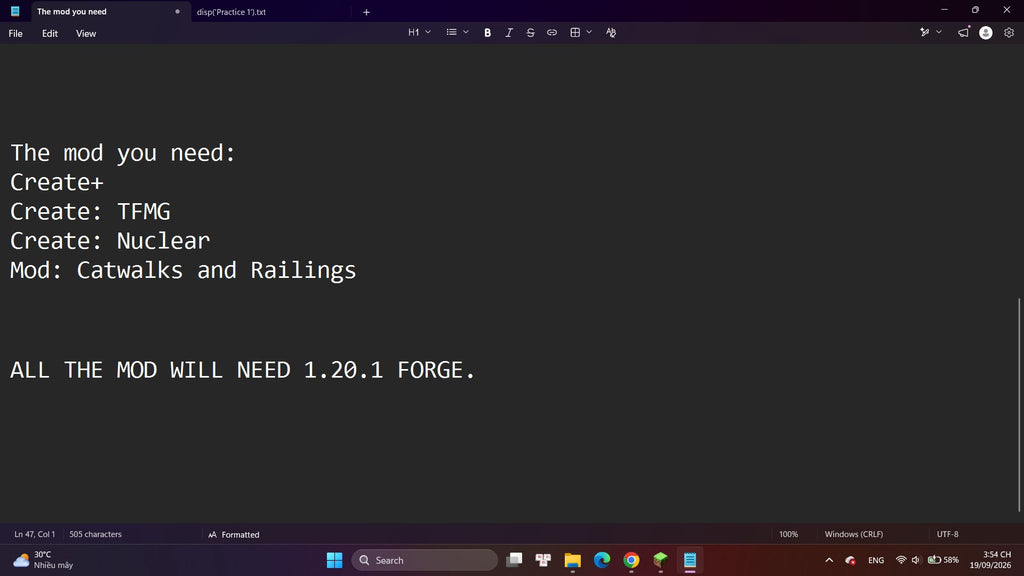Open the AI rewrite tool
This screenshot has width=1024, height=576.
pos(924,33)
